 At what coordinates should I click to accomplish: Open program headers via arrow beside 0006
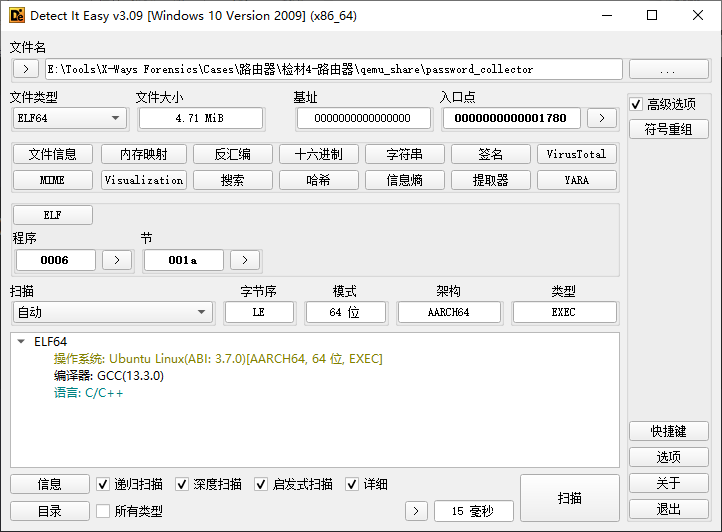click(x=117, y=260)
